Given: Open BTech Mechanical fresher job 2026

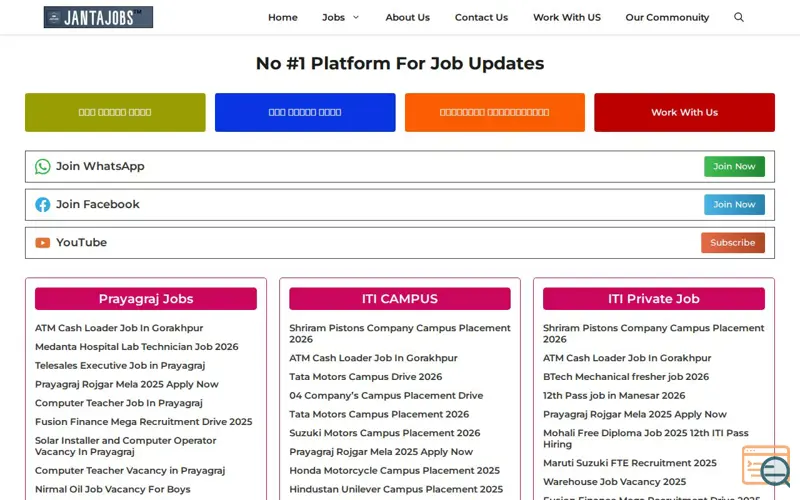Looking at the screenshot, I should pyautogui.click(x=626, y=377).
